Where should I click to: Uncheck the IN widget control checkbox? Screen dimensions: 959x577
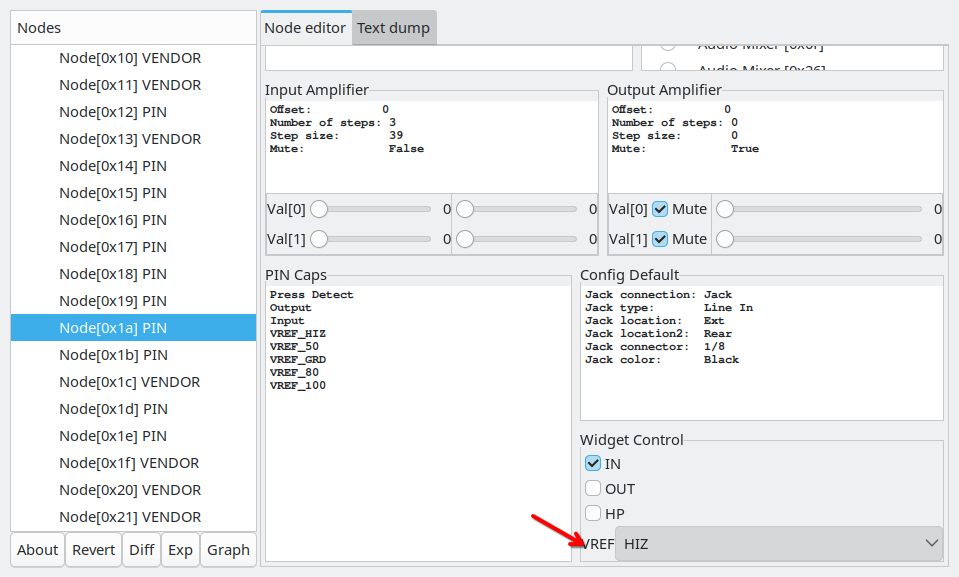pyautogui.click(x=593, y=463)
